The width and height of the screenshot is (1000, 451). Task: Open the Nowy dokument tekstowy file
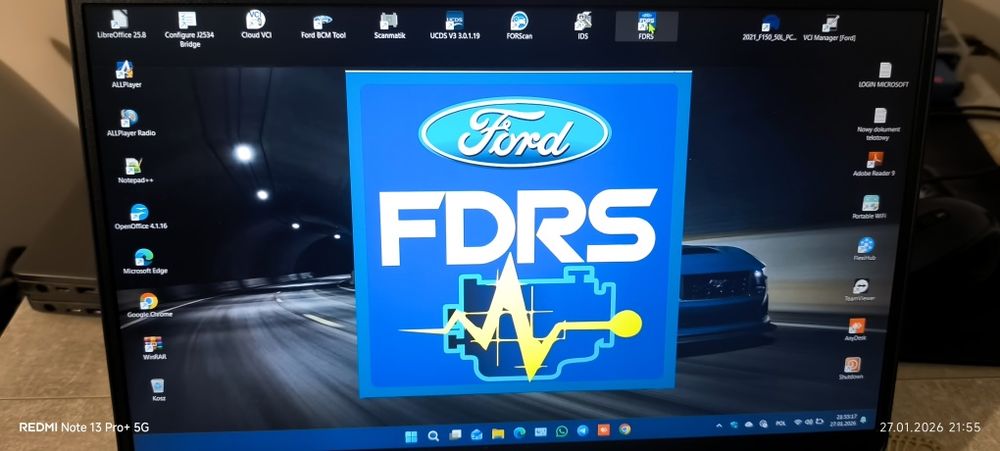point(879,124)
